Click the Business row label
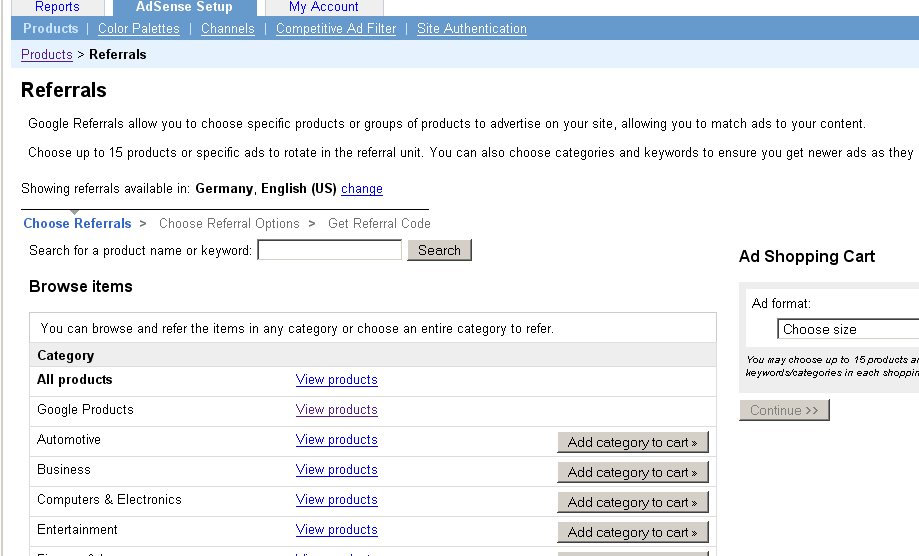Viewport: 919px width, 556px height. point(64,469)
